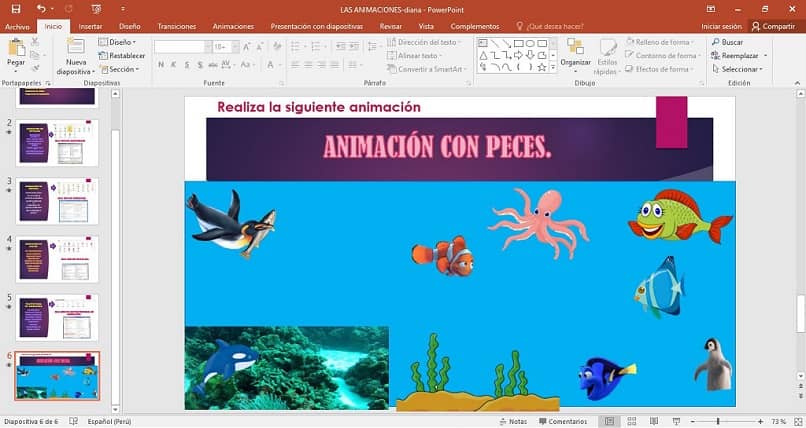Click the numbered list icon
This screenshot has width=806, height=428.
tap(318, 47)
